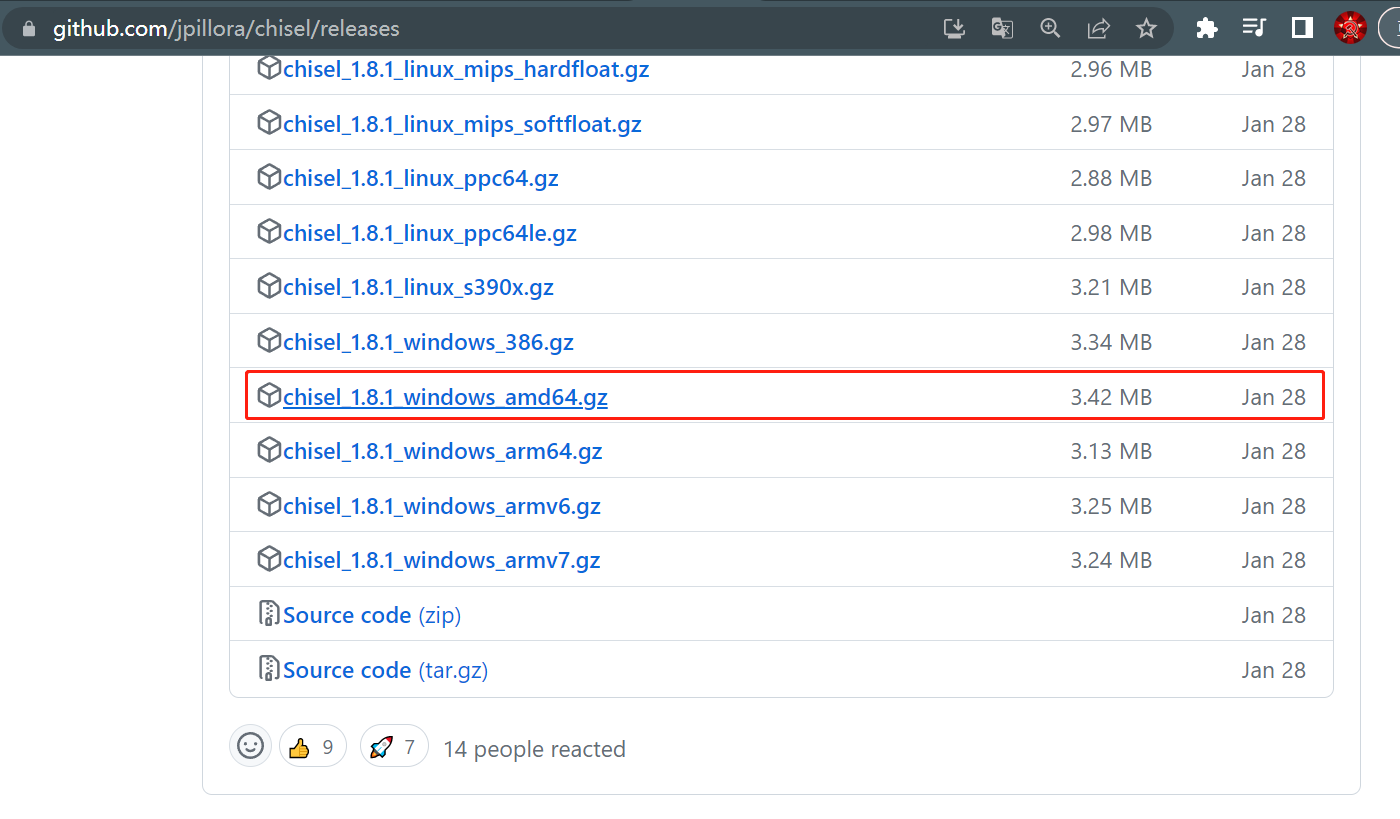Bookmark this page with star icon

coord(1146,28)
